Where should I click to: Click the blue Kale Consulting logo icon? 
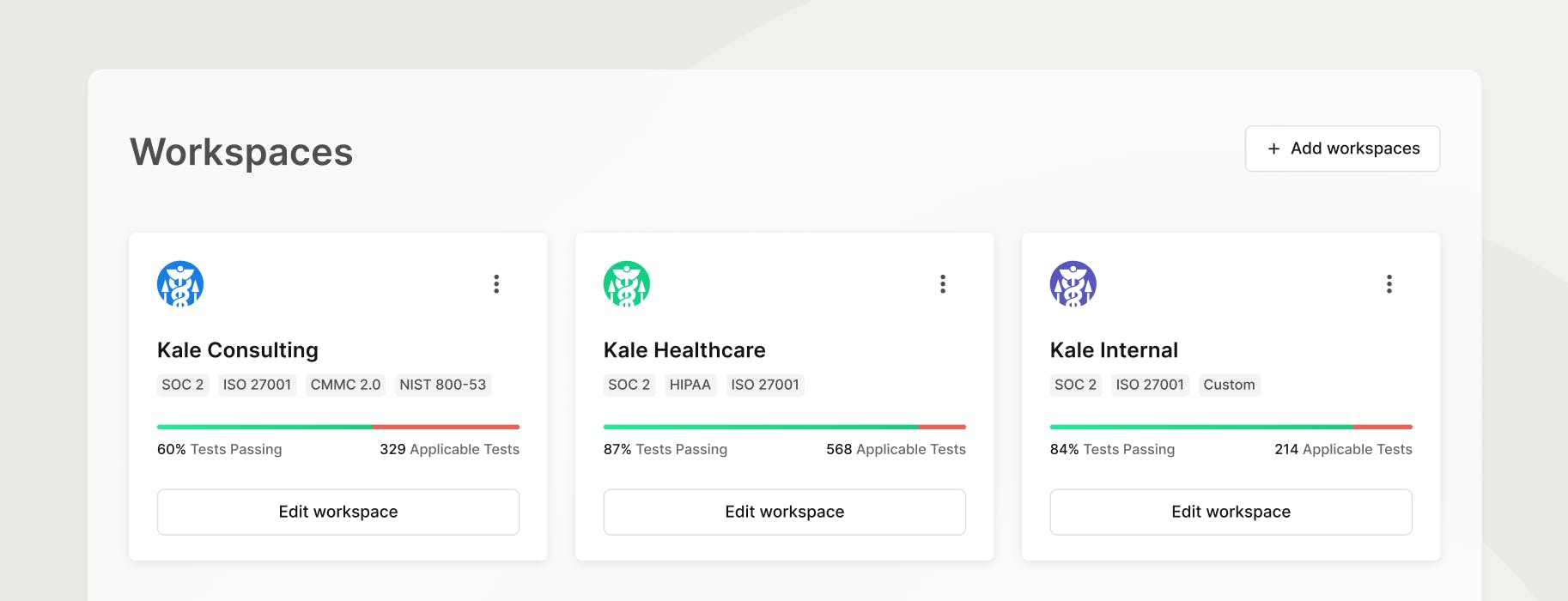[x=180, y=284]
